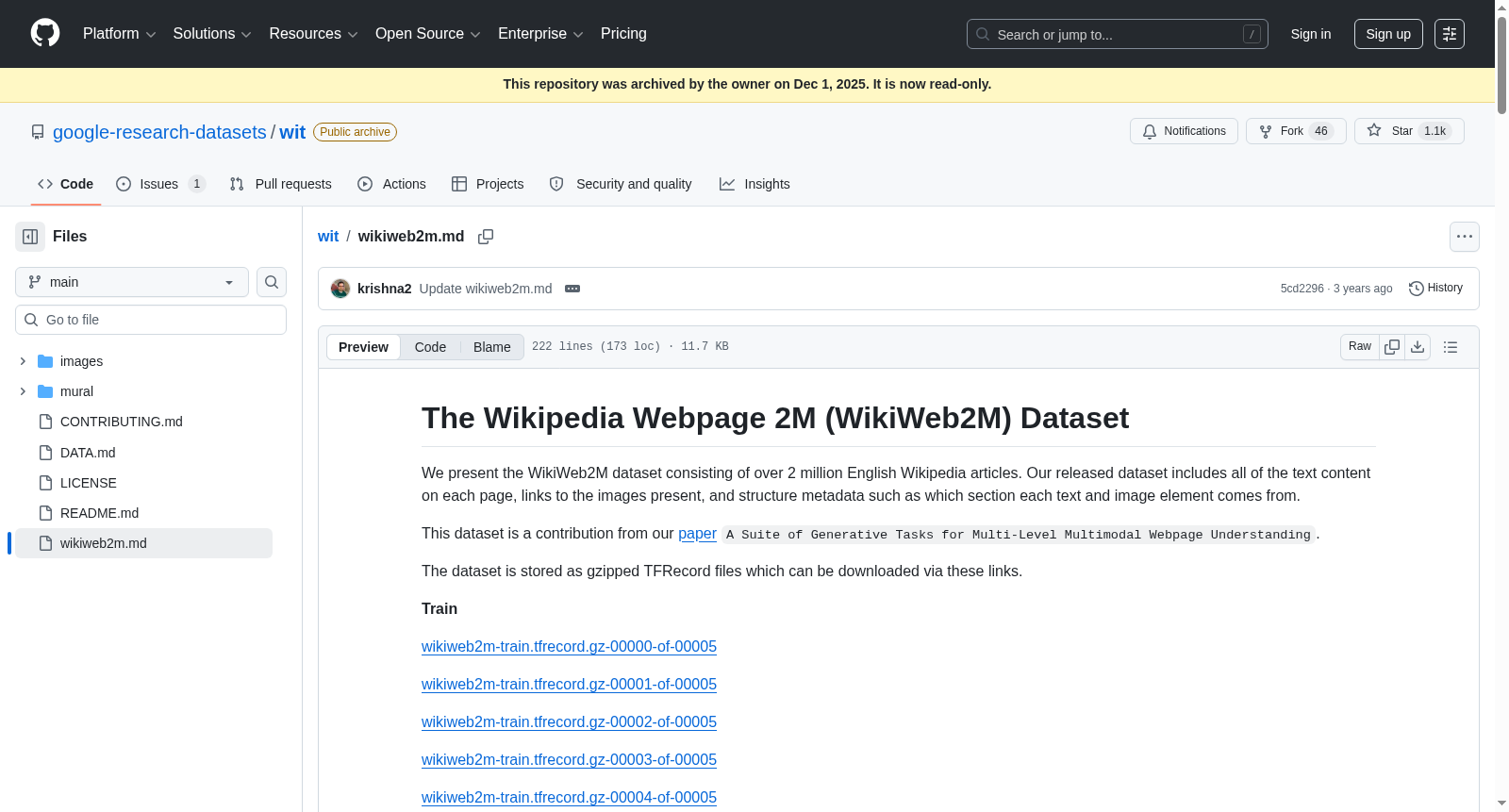Viewport: 1509px width, 812px height.
Task: Expand the Open Source menu
Action: click(428, 34)
